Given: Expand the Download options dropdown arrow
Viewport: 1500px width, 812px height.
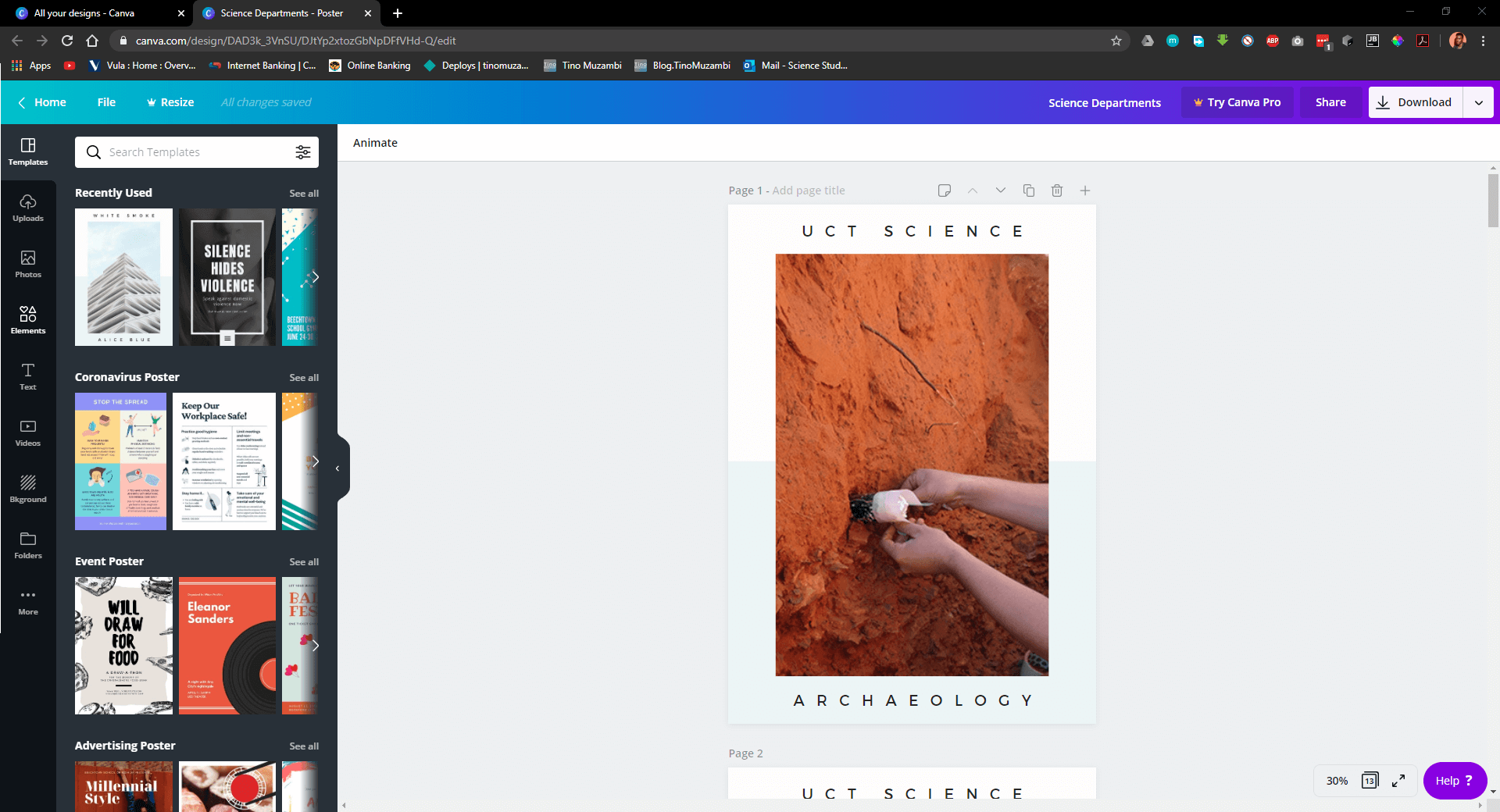Looking at the screenshot, I should pyautogui.click(x=1478, y=102).
